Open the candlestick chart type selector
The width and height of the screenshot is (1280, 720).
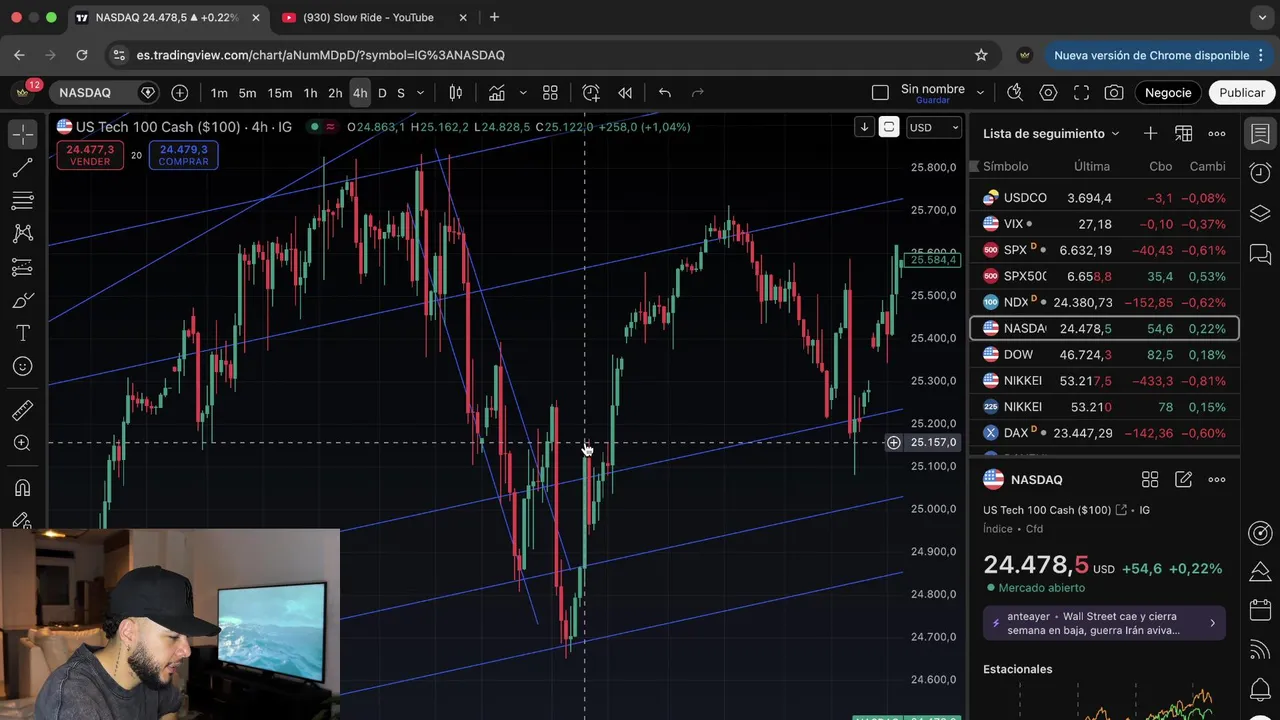[x=456, y=93]
